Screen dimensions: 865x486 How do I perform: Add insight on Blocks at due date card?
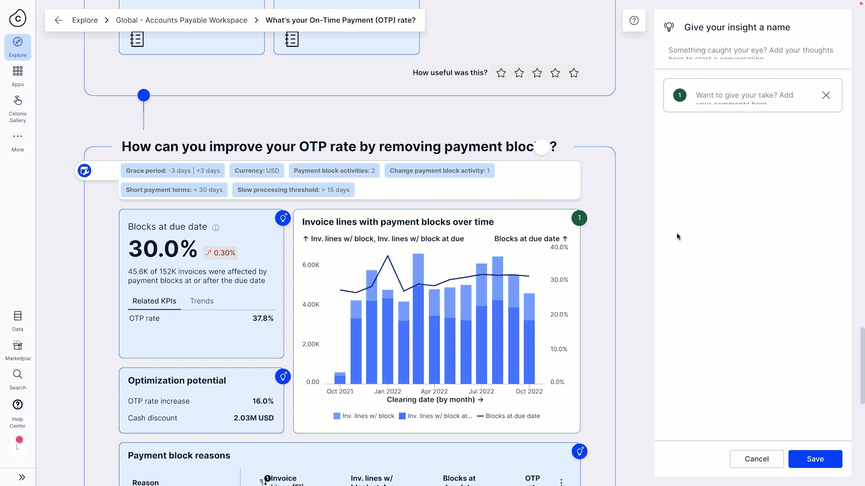point(282,218)
